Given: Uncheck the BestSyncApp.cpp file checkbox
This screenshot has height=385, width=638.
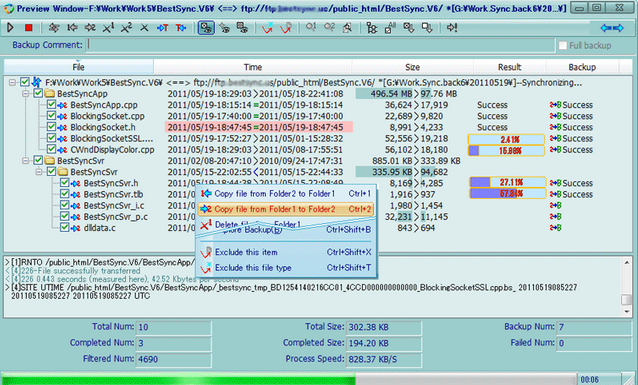Looking at the screenshot, I should (51, 105).
